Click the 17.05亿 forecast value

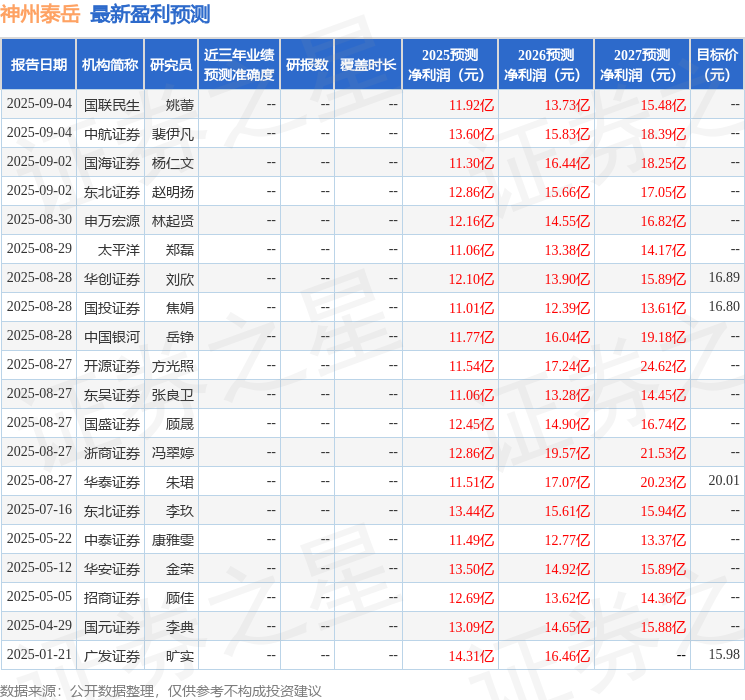coord(663,192)
